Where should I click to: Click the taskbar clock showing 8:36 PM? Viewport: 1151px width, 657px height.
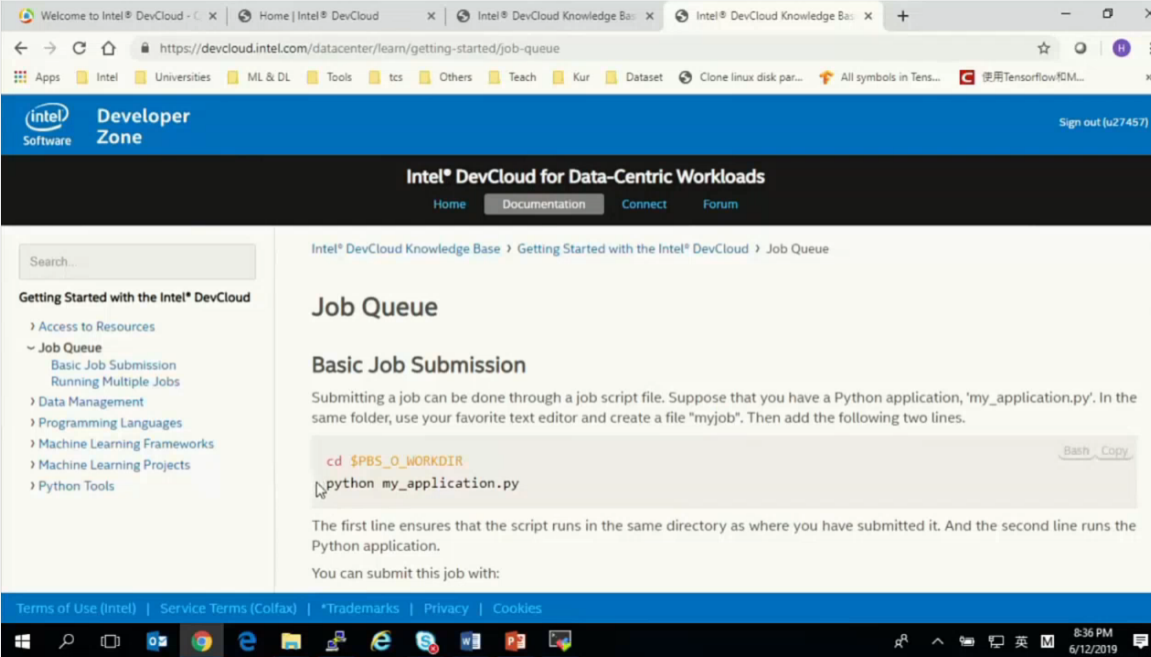tap(1092, 641)
